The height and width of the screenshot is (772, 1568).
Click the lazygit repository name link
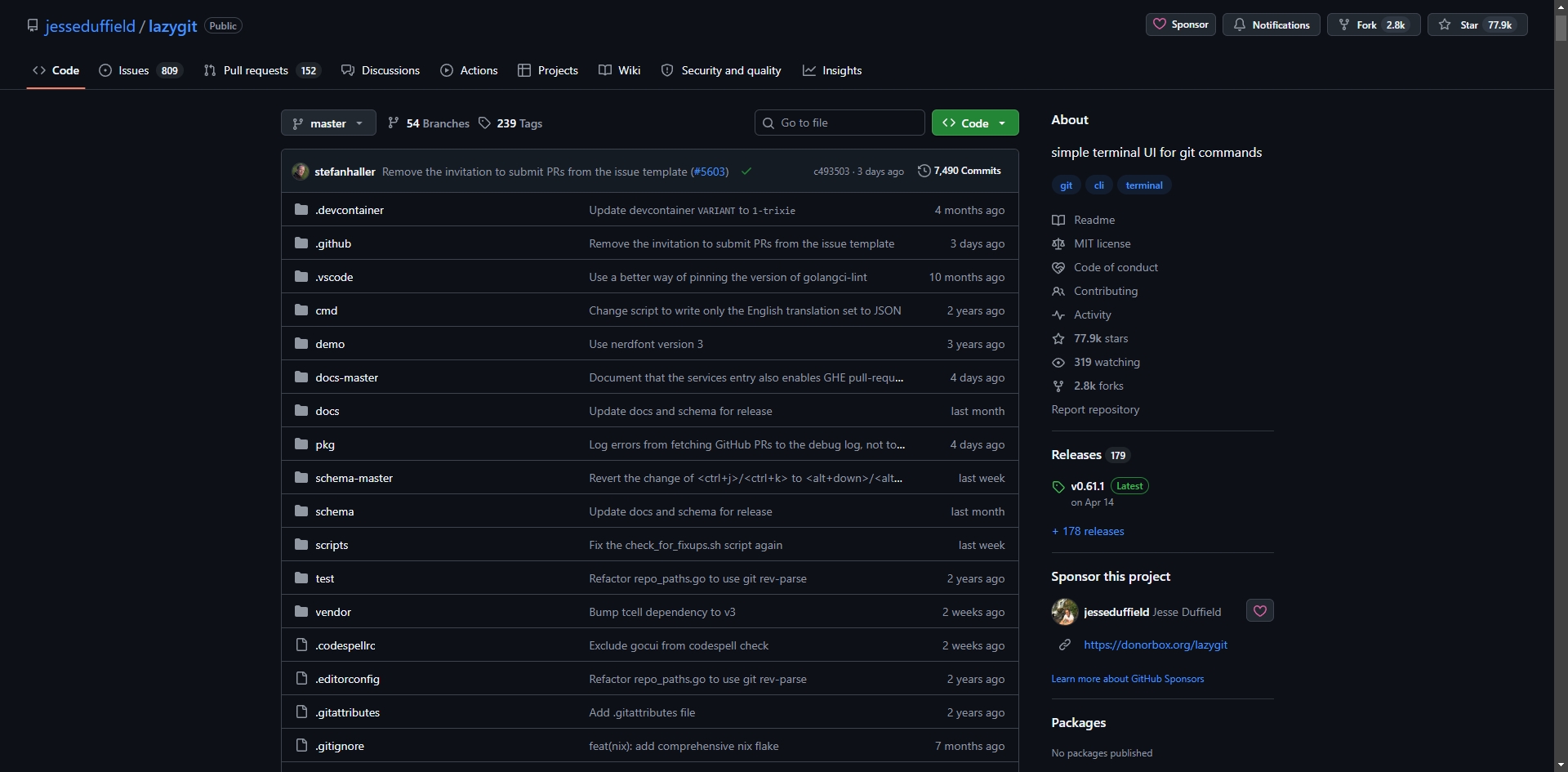pos(172,26)
